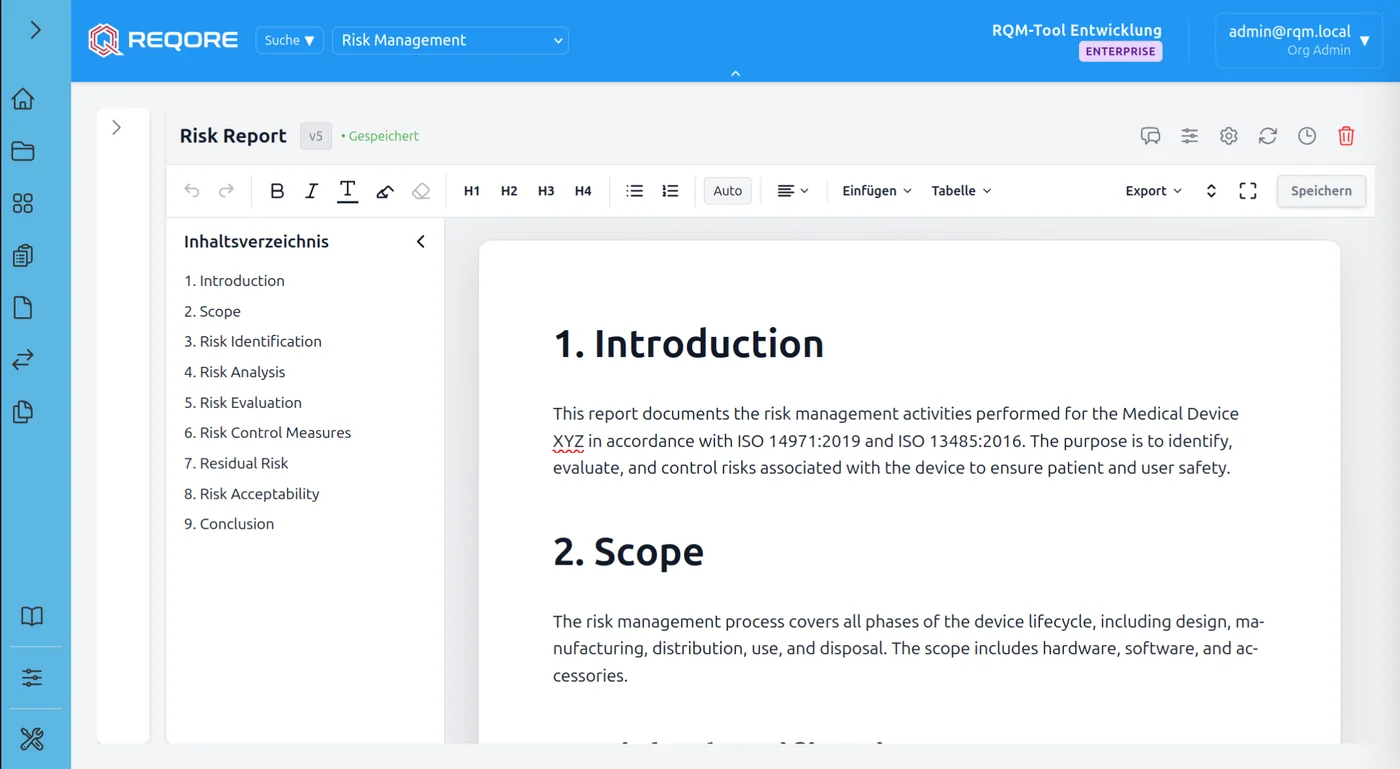The height and width of the screenshot is (769, 1400).
Task: Open the book icon in the sidebar
Action: [x=32, y=616]
